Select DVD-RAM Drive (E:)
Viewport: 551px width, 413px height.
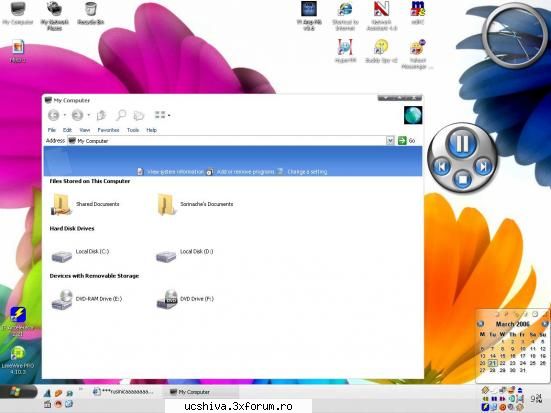(86, 299)
